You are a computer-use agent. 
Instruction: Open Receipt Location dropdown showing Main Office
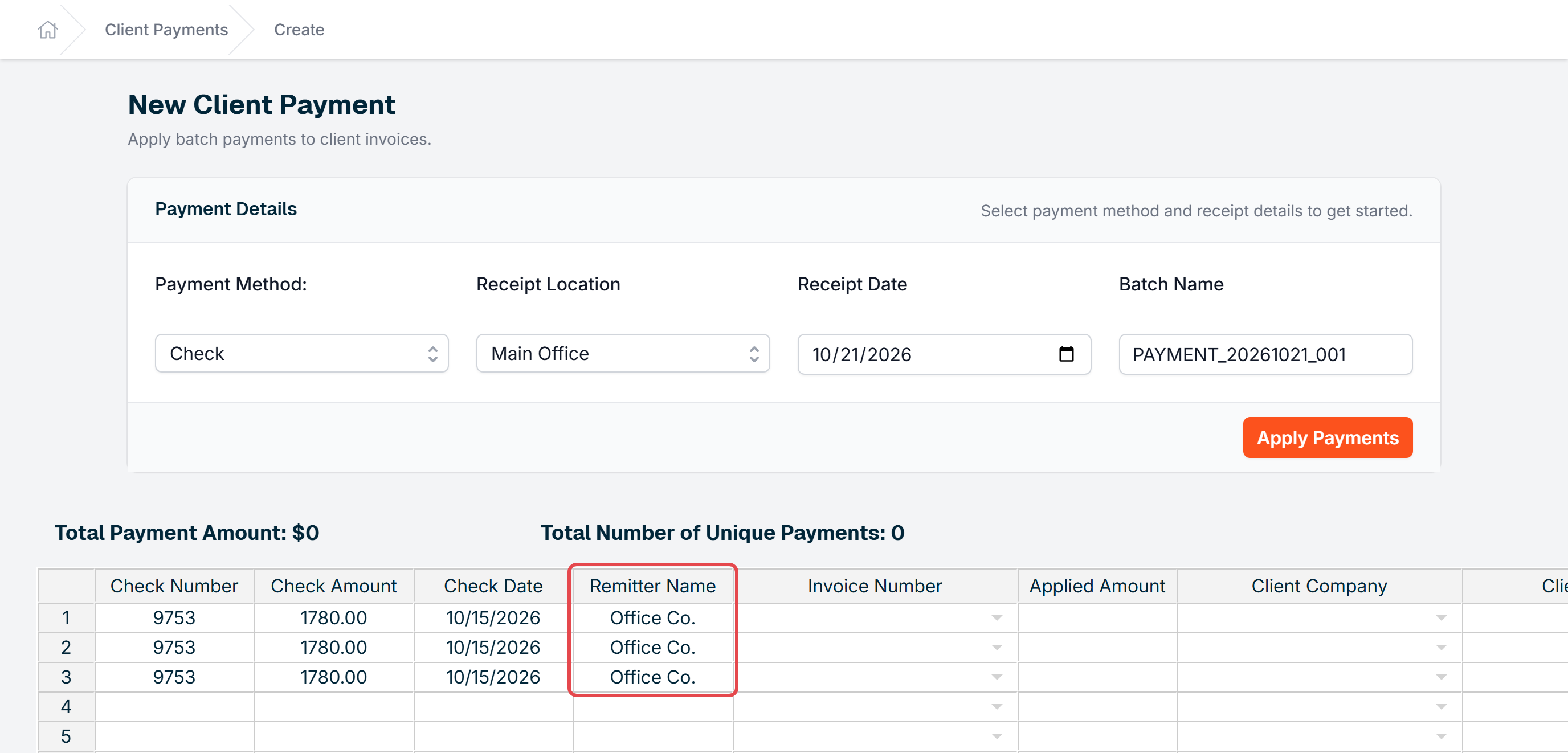pyautogui.click(x=623, y=353)
